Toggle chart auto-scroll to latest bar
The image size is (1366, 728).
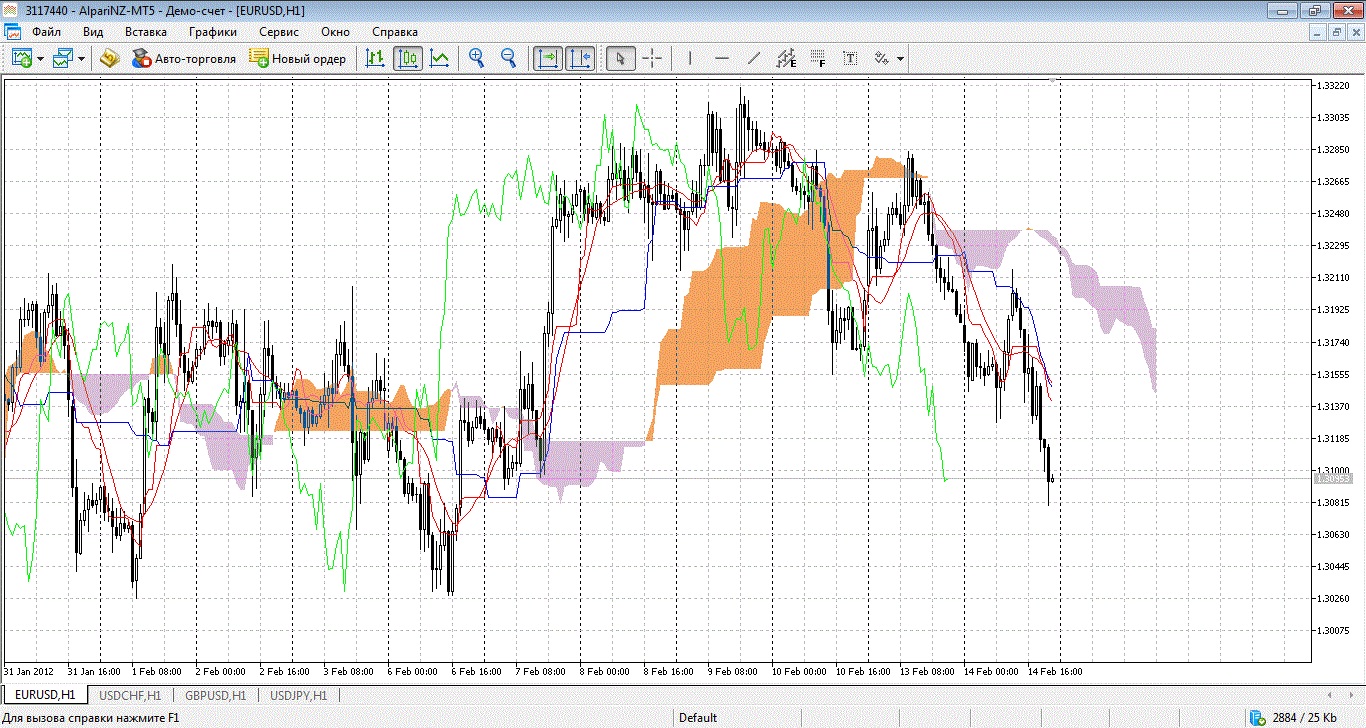(x=547, y=59)
